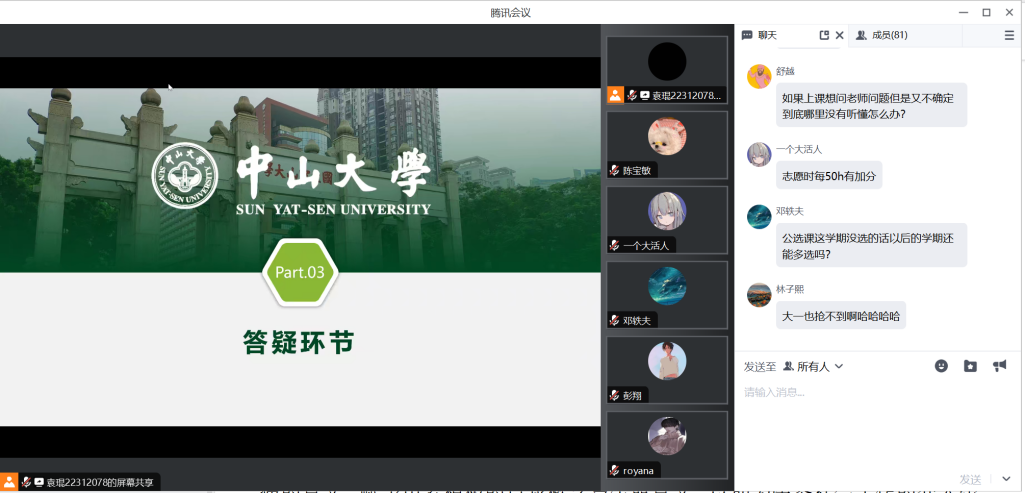This screenshot has width=1025, height=493.
Task: Click 林子熙's avatar in the chat
Action: click(759, 294)
